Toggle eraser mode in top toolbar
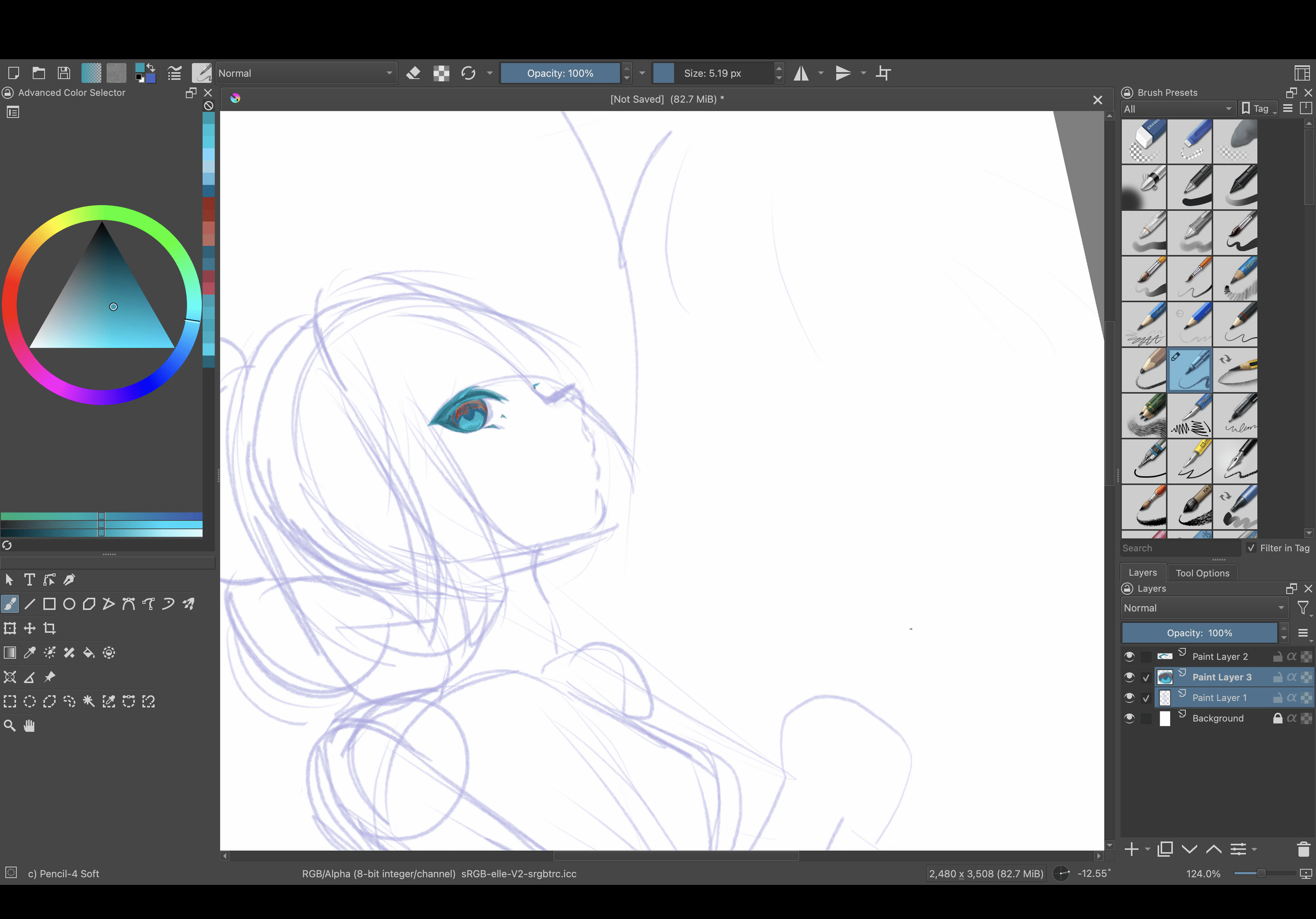The height and width of the screenshot is (919, 1316). pos(413,73)
